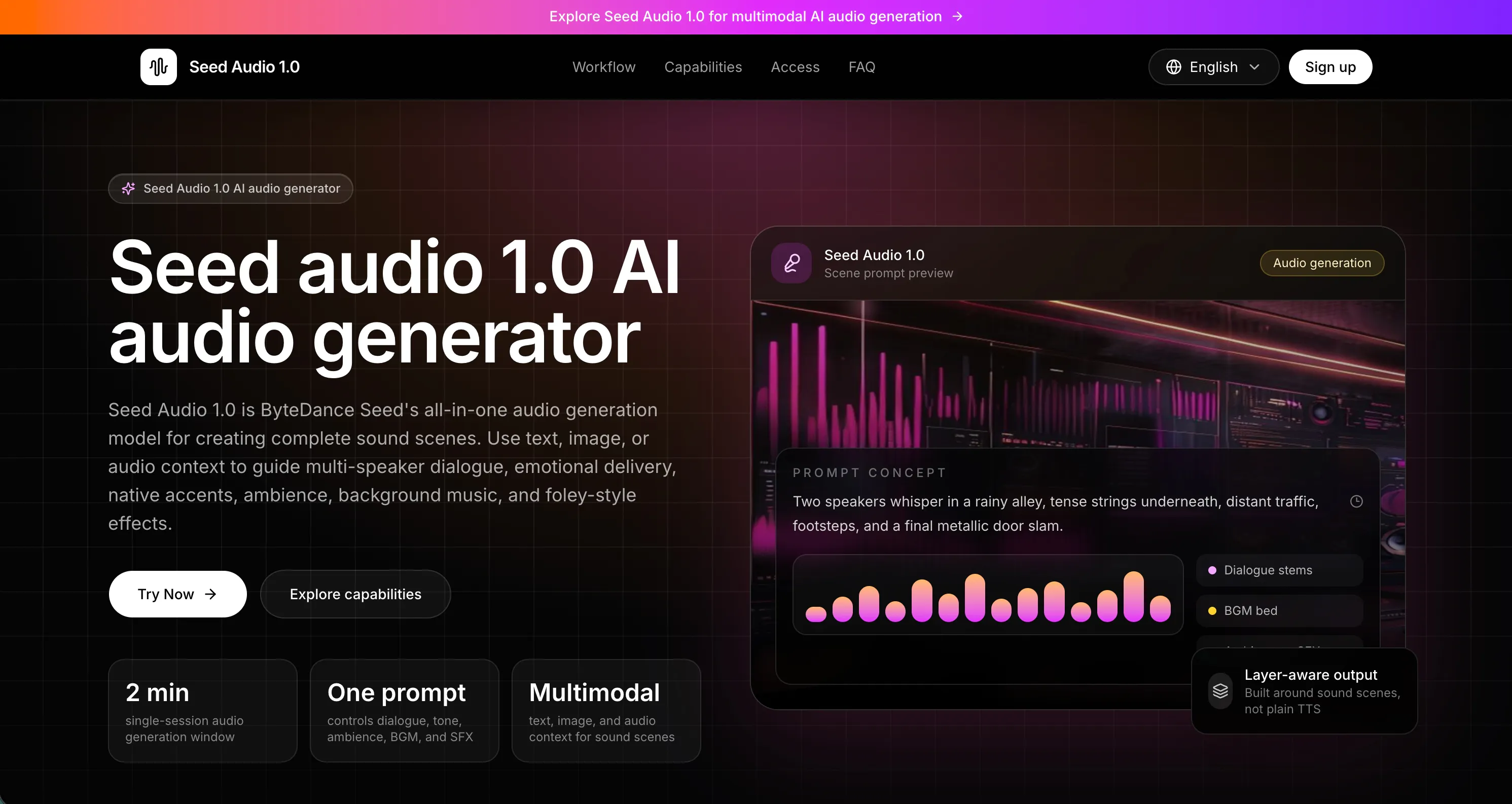Click 'Built around sound scenes, not plain TTS' text

(1322, 701)
